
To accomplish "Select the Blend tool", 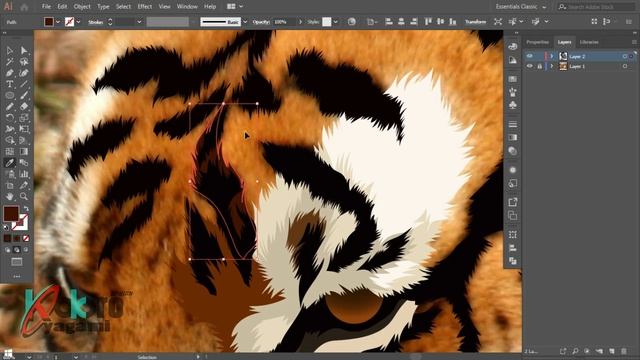I will click(24, 163).
